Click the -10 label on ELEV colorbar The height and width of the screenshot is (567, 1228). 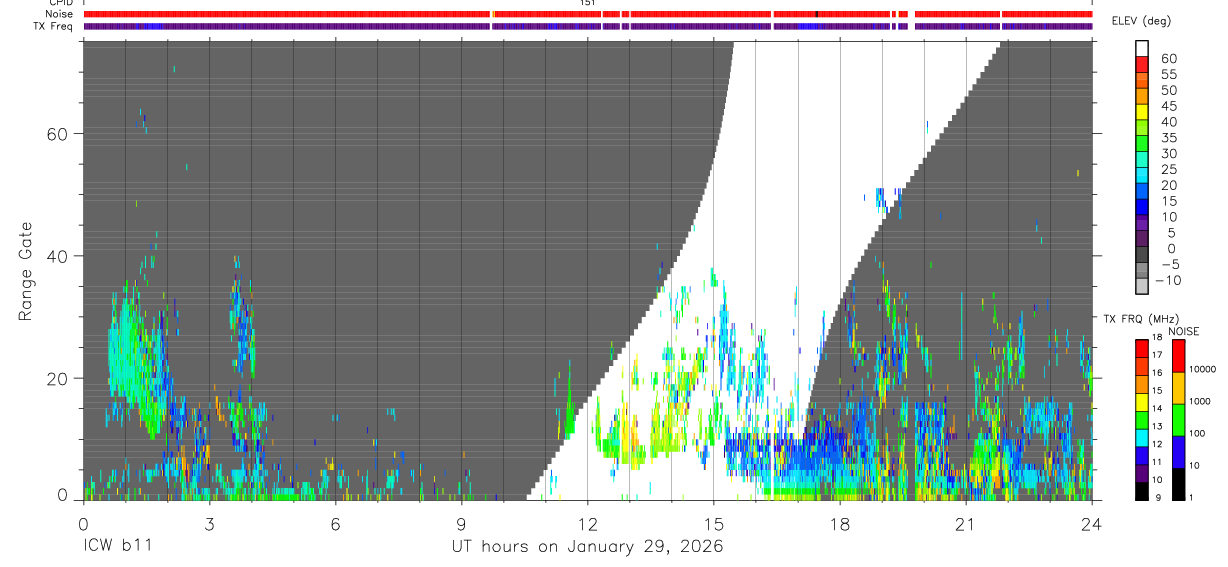pos(1166,280)
